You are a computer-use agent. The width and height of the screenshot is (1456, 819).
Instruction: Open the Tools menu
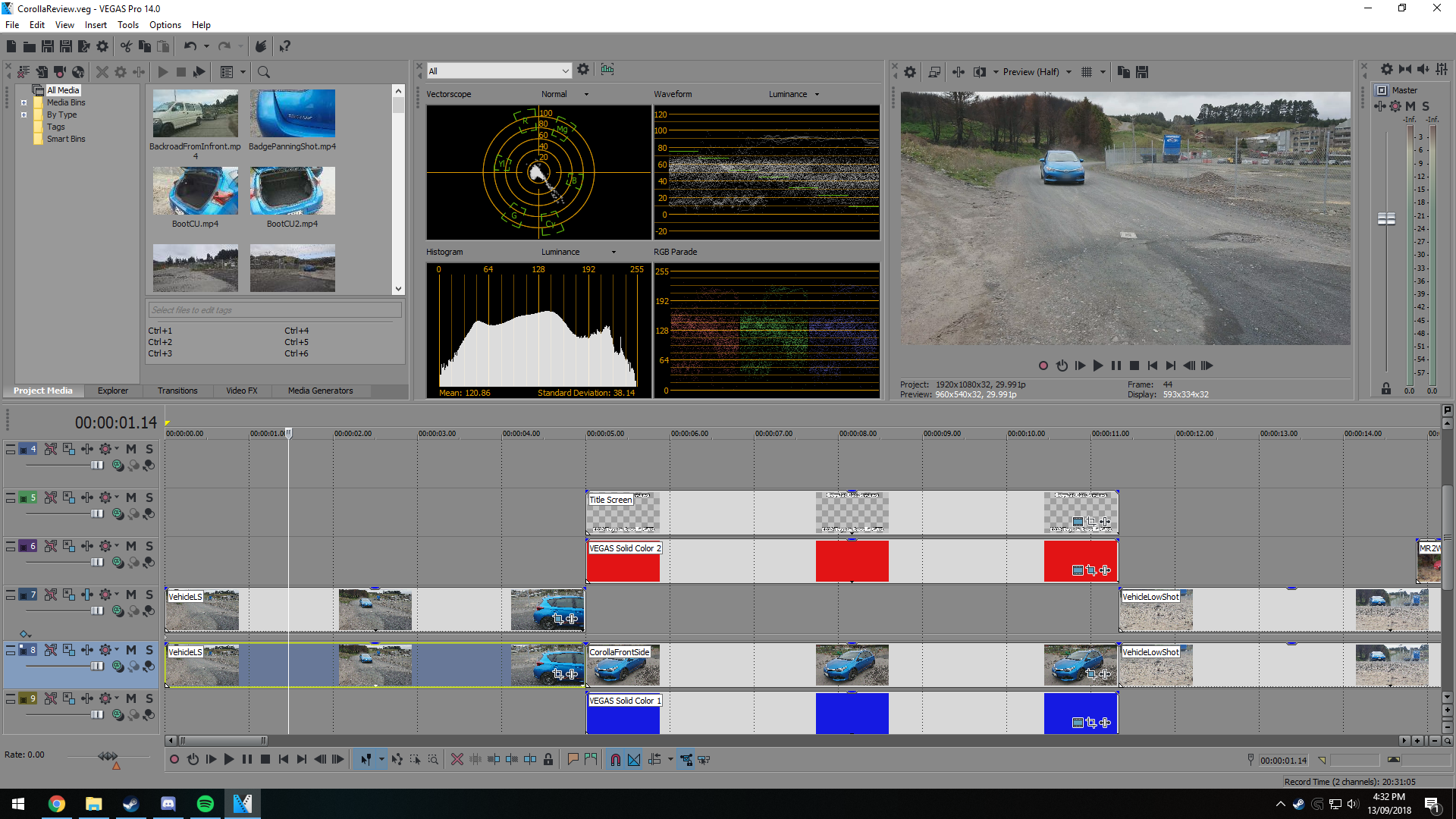click(x=128, y=25)
